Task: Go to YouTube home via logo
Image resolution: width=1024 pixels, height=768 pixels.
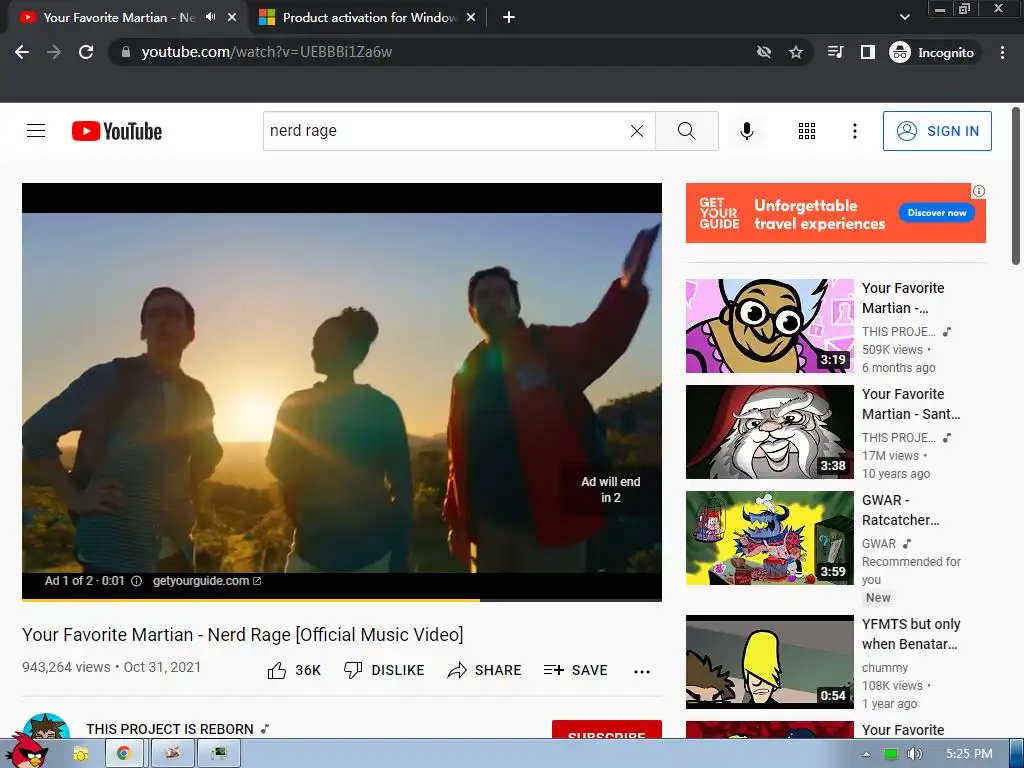Action: tap(117, 131)
